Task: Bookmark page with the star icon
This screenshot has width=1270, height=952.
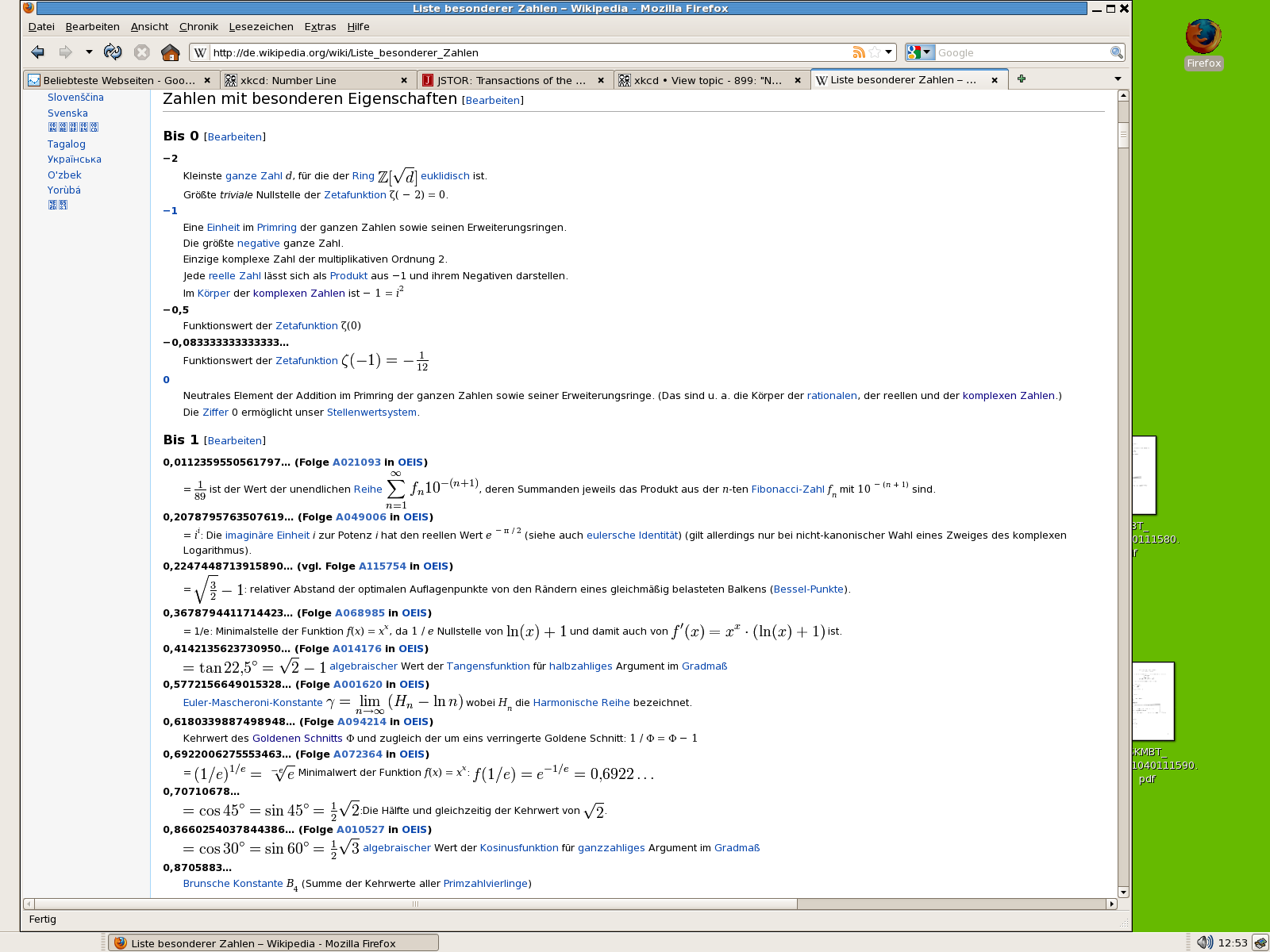Action: [875, 52]
